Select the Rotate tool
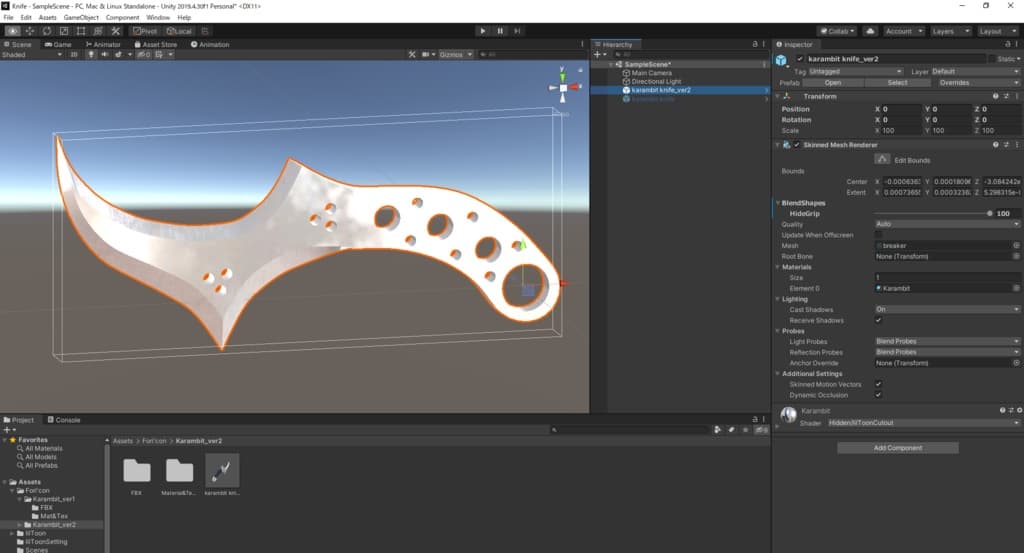Viewport: 1024px width, 553px height. [x=46, y=31]
